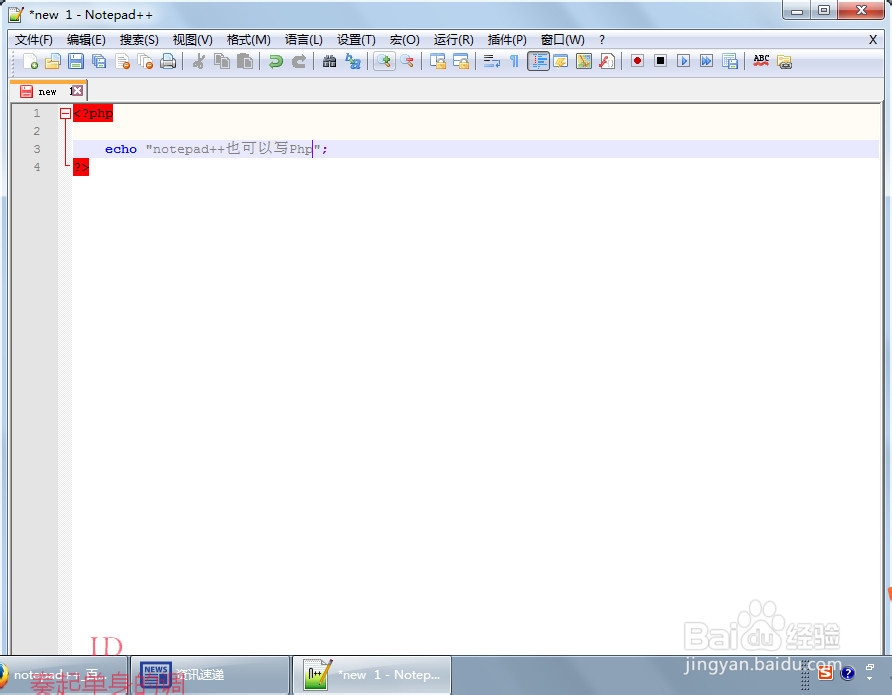892x695 pixels.
Task: Save the file using the floppy disk icon
Action: 76,61
